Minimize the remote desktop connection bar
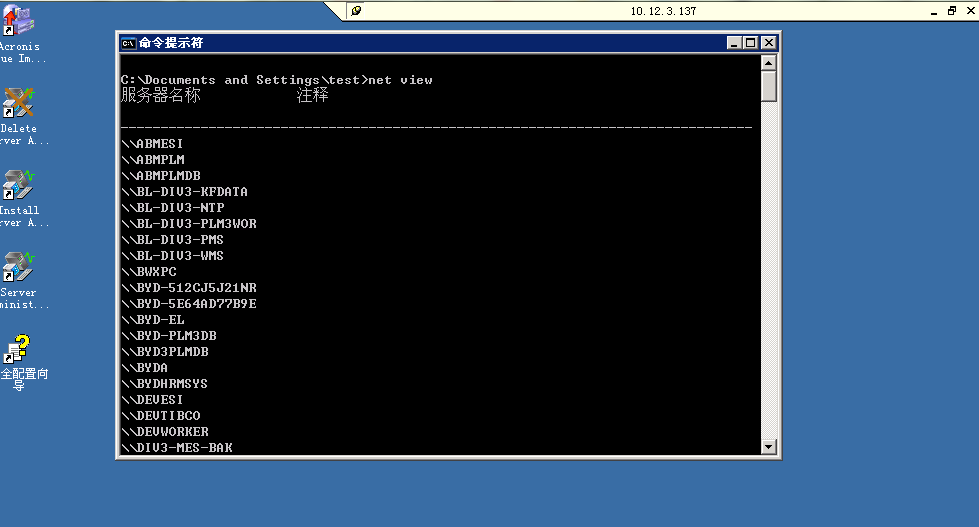This screenshot has height=527, width=979. coord(934,11)
